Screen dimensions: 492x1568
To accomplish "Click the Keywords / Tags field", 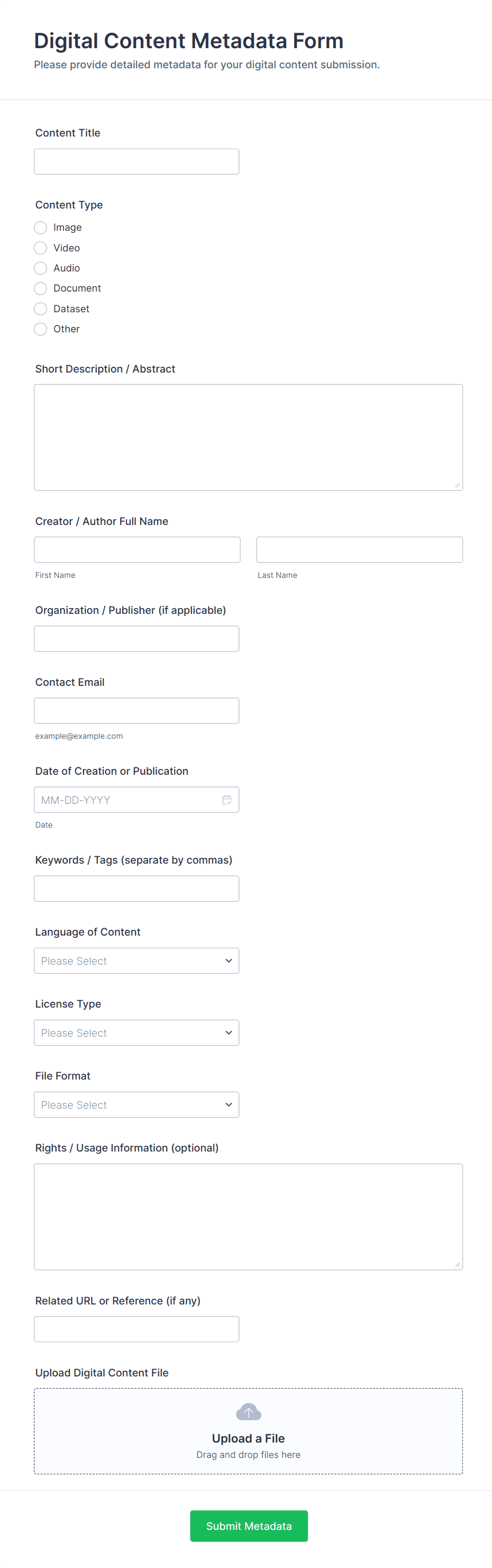I will pos(136,888).
